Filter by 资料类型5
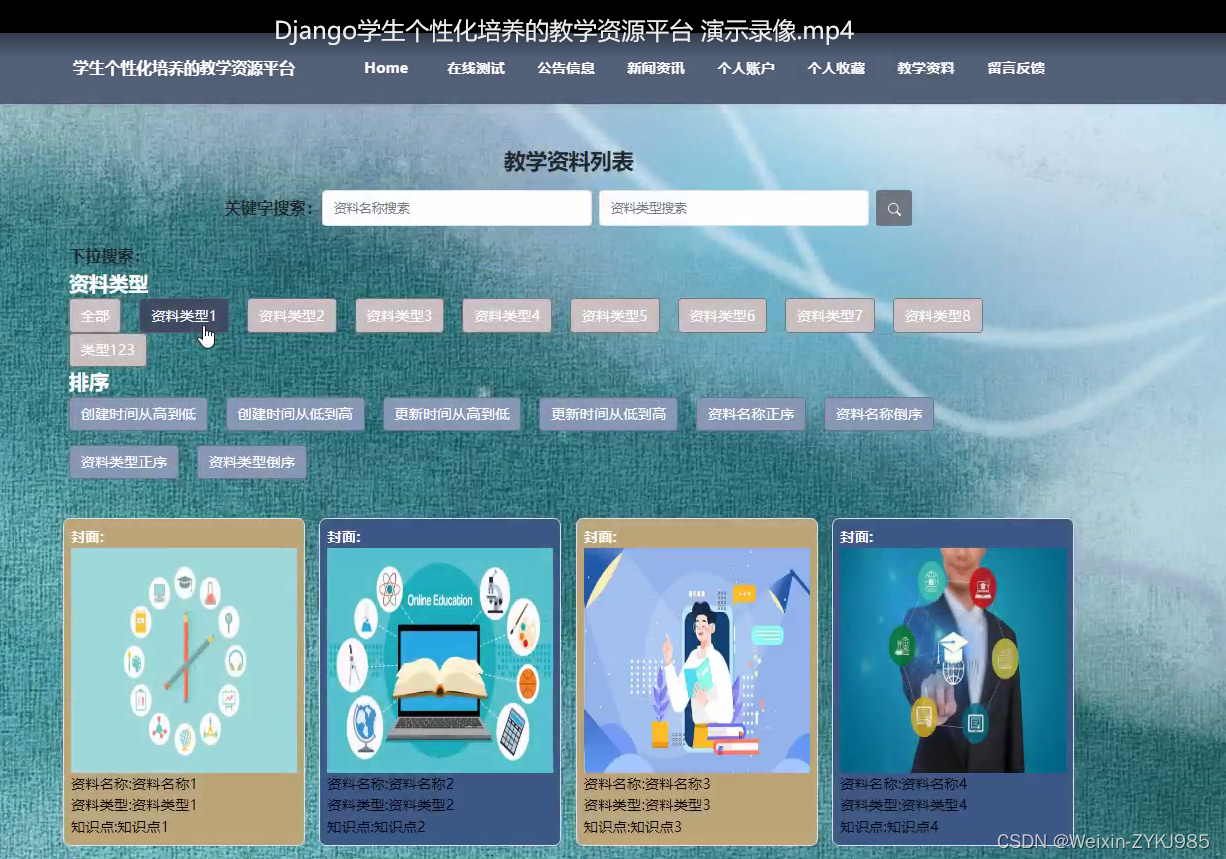 (x=615, y=316)
